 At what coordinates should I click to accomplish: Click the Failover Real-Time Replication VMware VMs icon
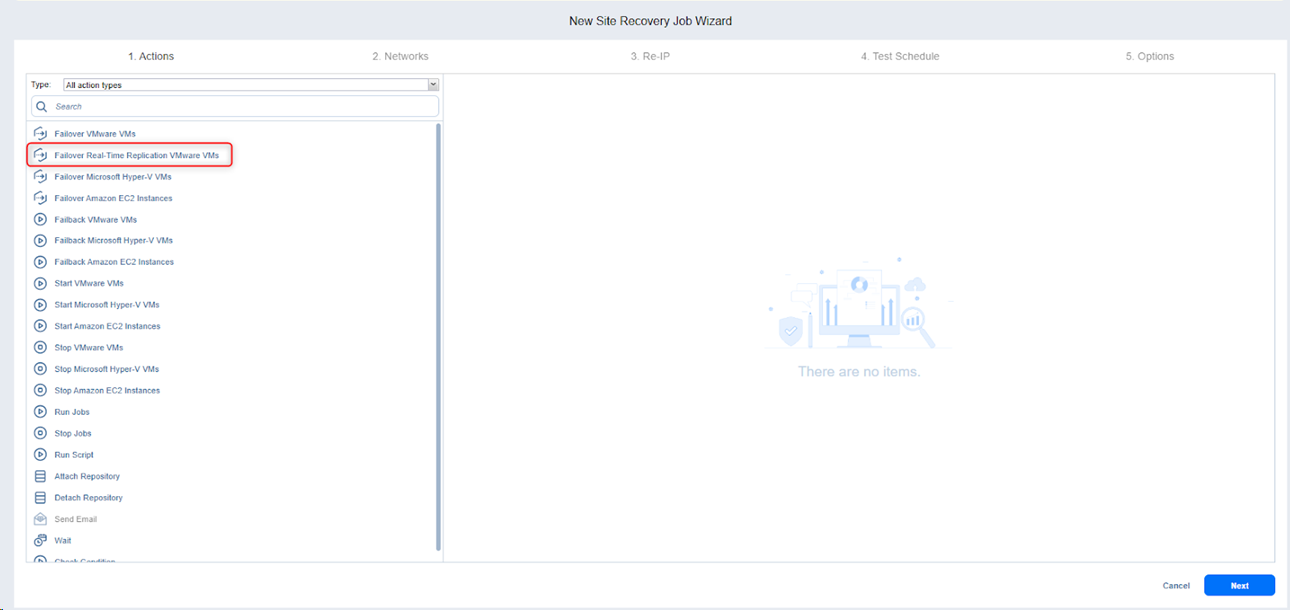point(41,155)
